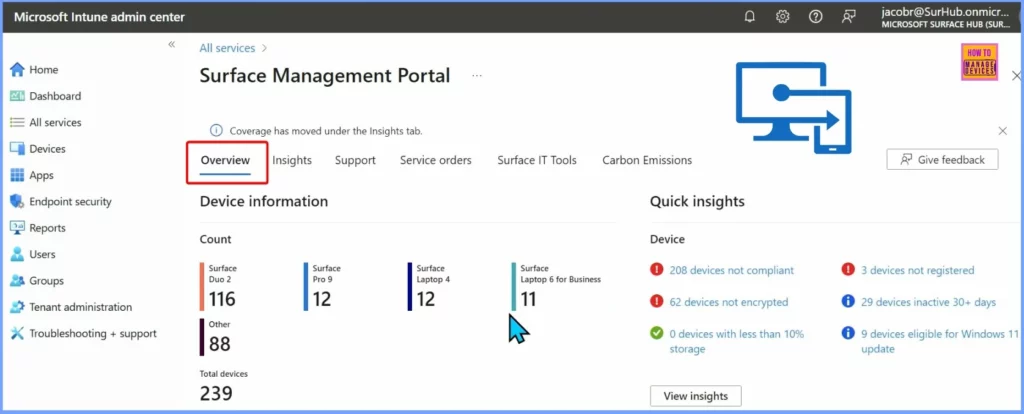Viewport: 1024px width, 414px height.
Task: Click Total devices value 239
Action: click(x=216, y=393)
